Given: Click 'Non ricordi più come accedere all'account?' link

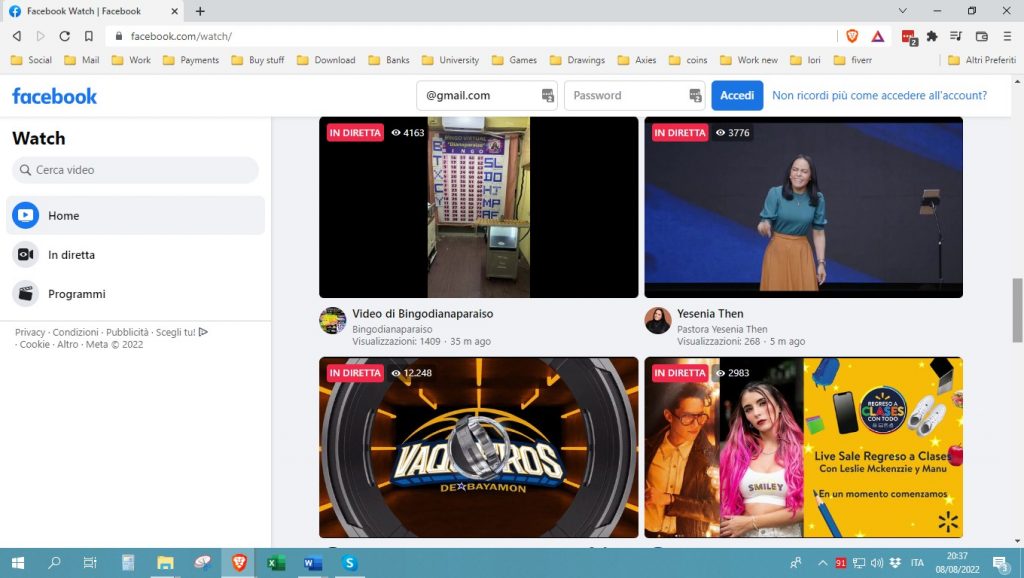Looking at the screenshot, I should point(879,96).
